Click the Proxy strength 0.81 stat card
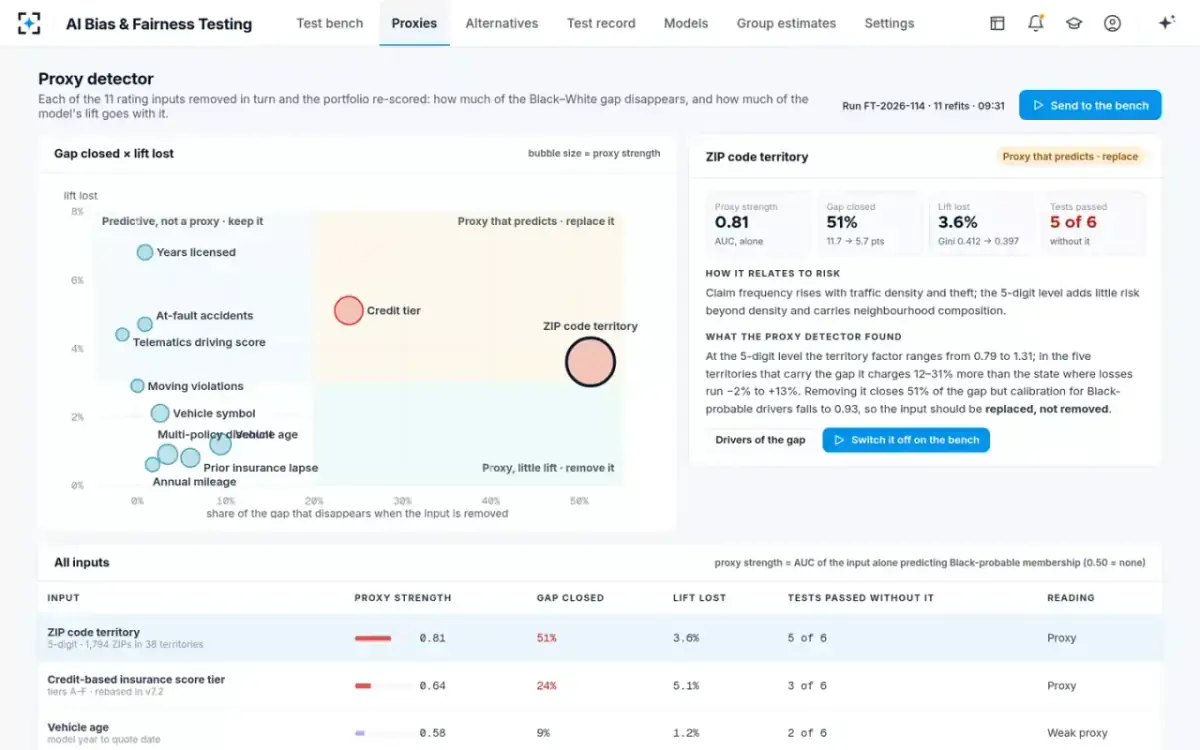Viewport: 1200px width, 750px height. coord(759,225)
